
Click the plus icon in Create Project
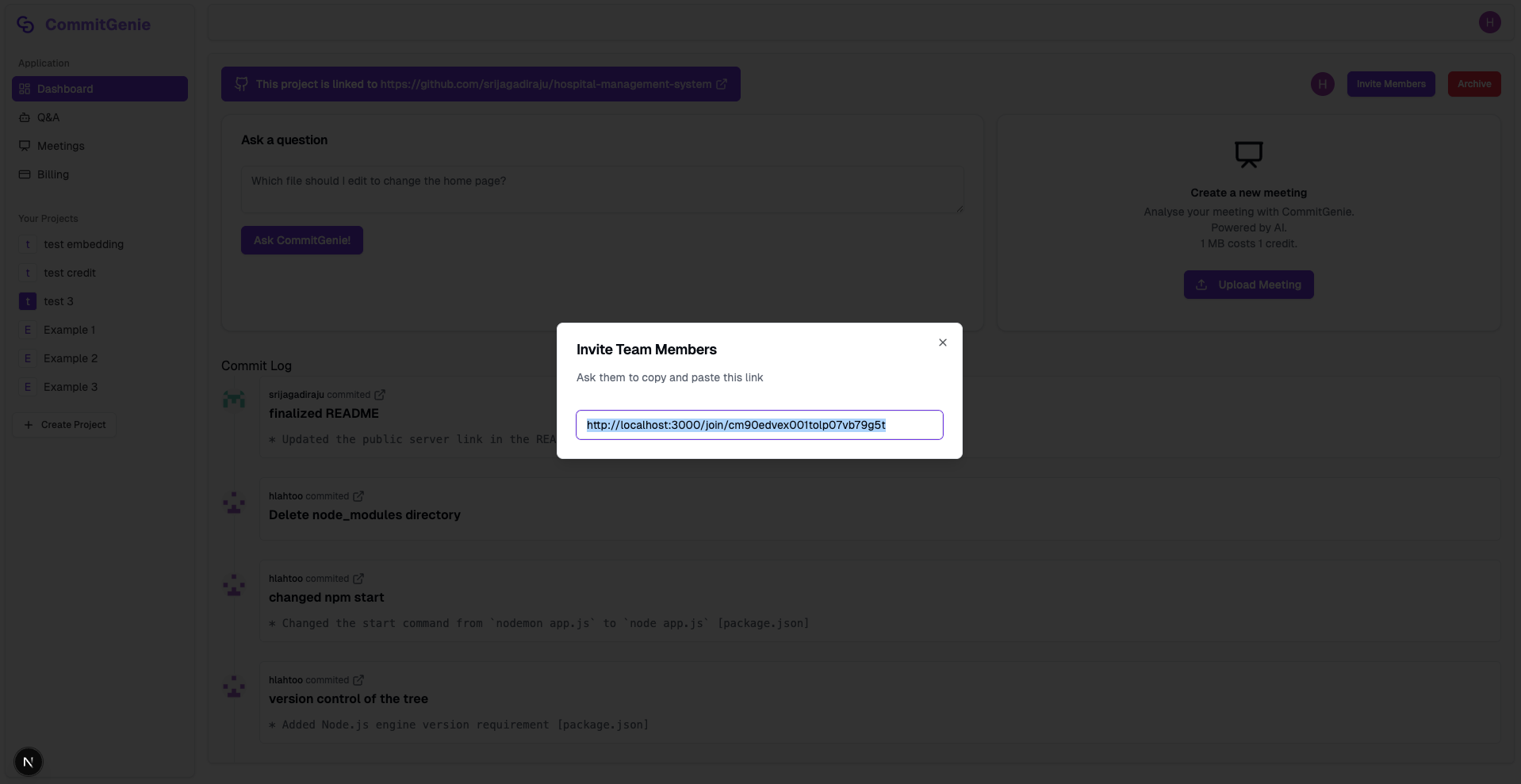point(29,425)
